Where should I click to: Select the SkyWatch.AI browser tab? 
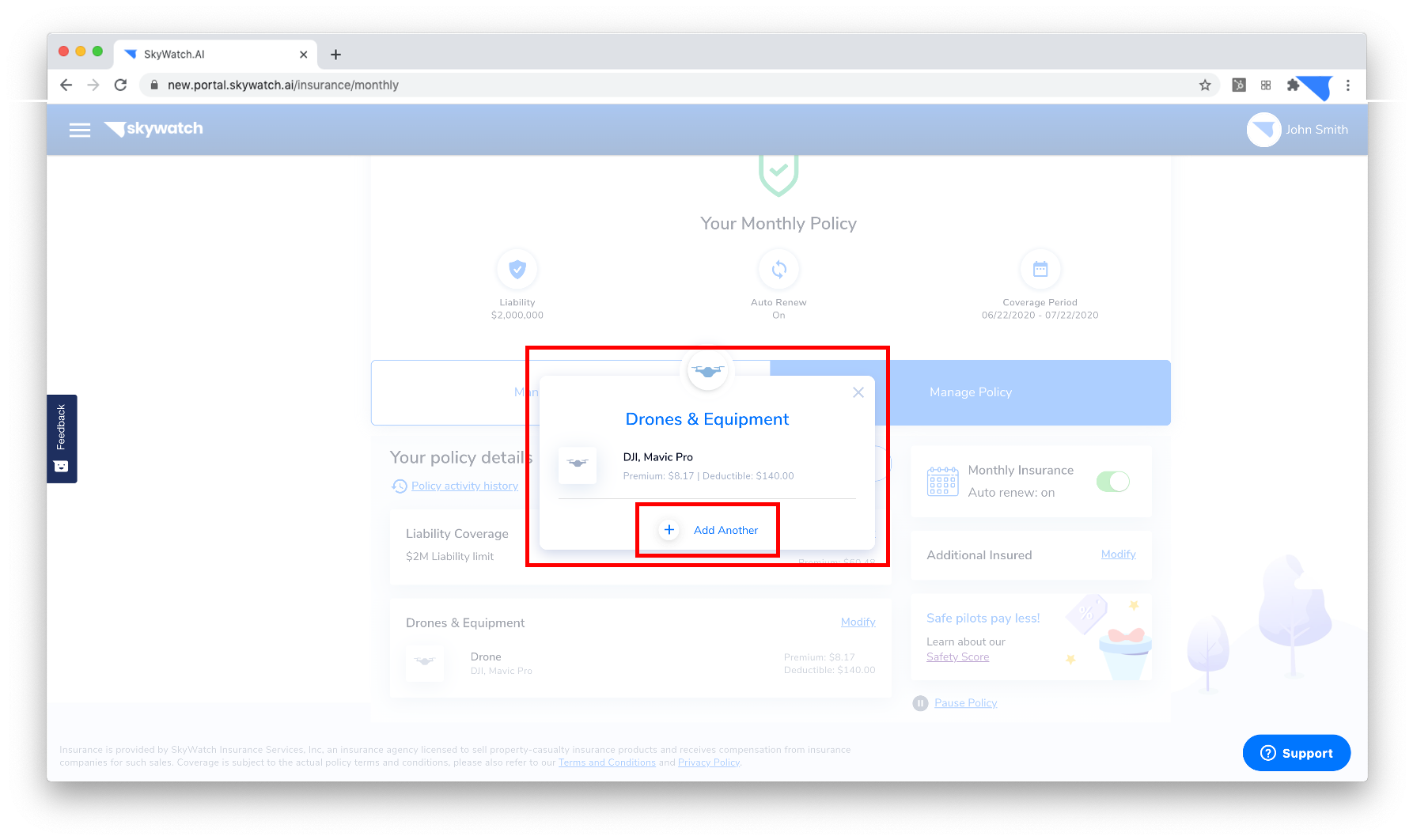(x=215, y=55)
